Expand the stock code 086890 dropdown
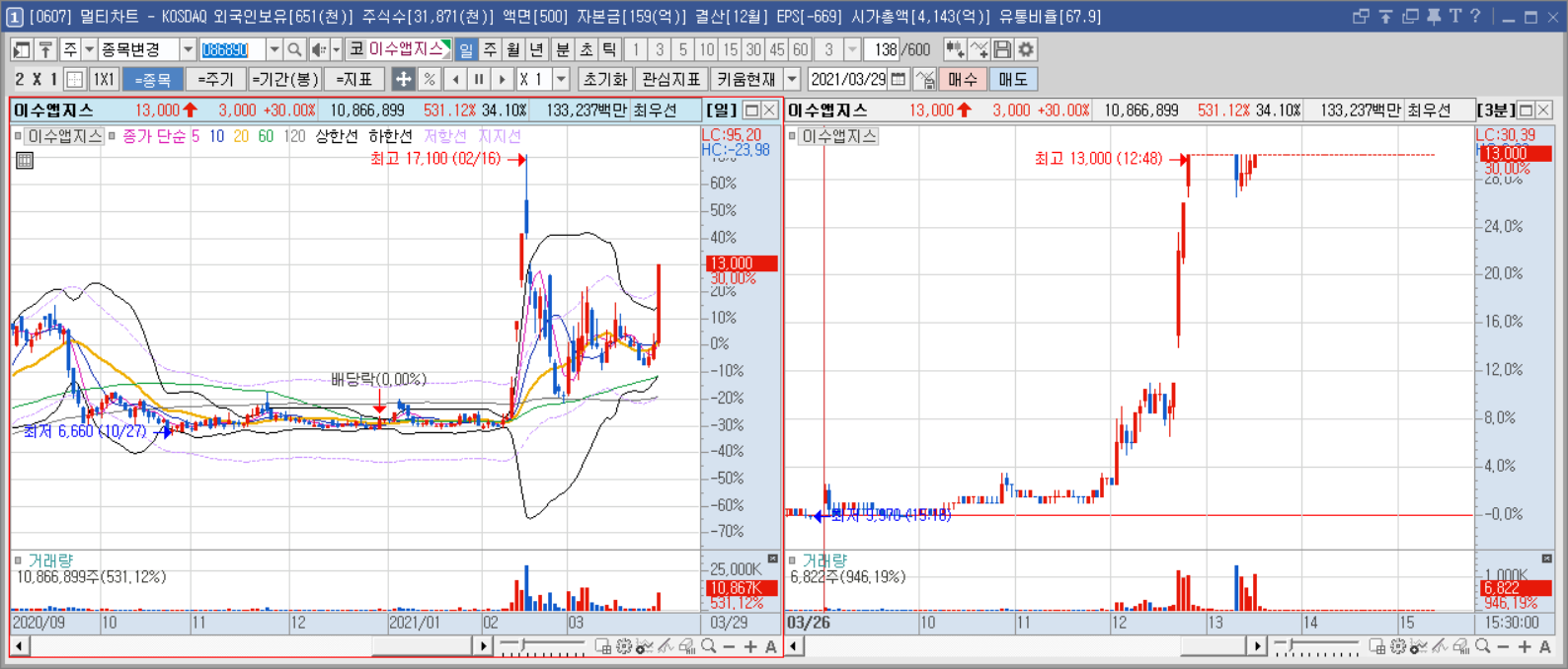 (274, 49)
